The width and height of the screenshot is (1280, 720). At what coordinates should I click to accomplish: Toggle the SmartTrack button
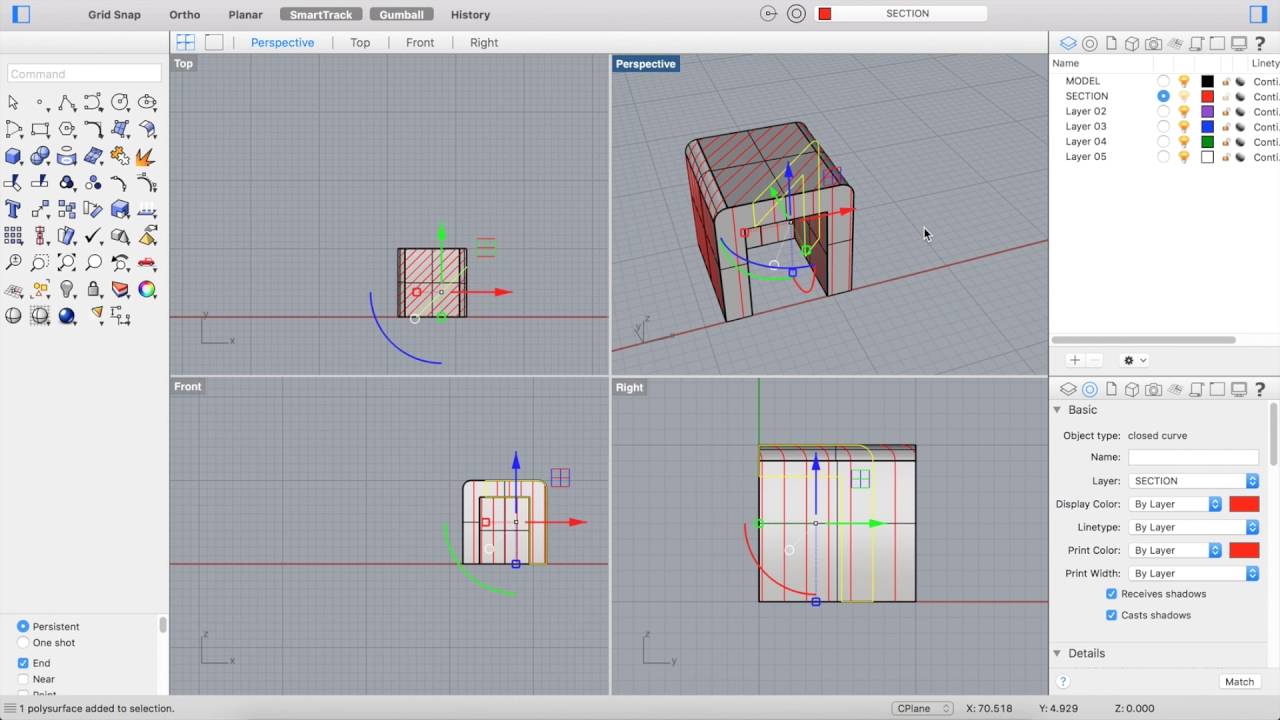click(321, 15)
